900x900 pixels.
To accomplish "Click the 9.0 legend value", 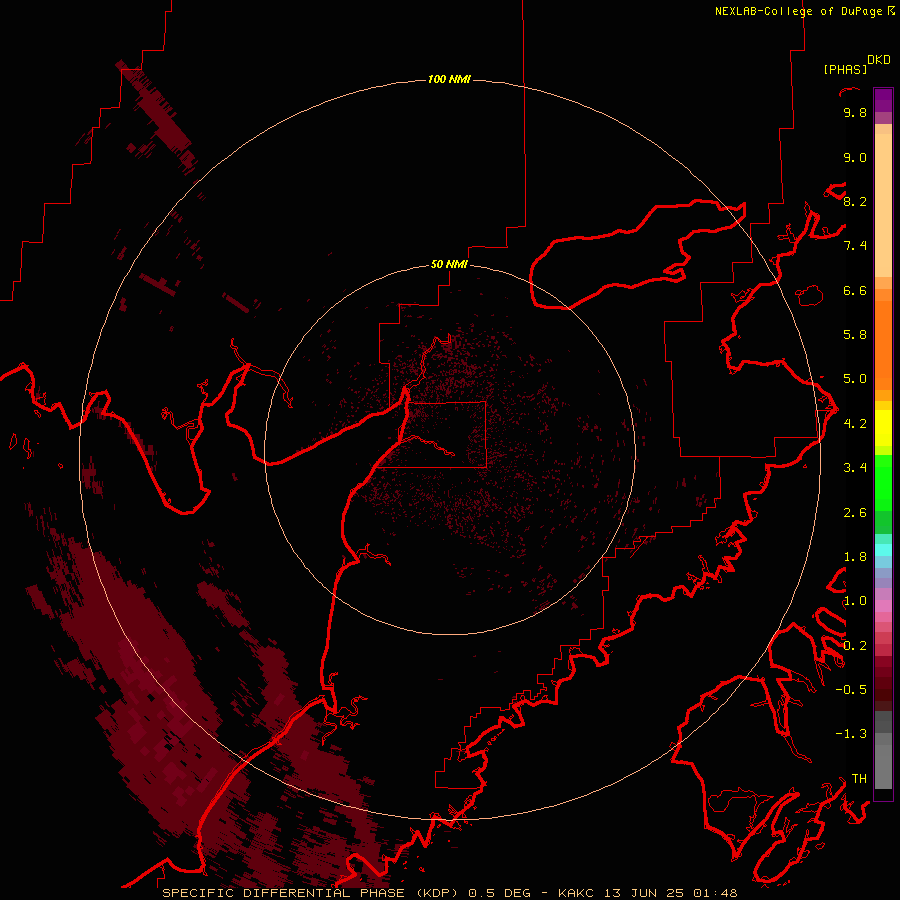I will (x=855, y=157).
